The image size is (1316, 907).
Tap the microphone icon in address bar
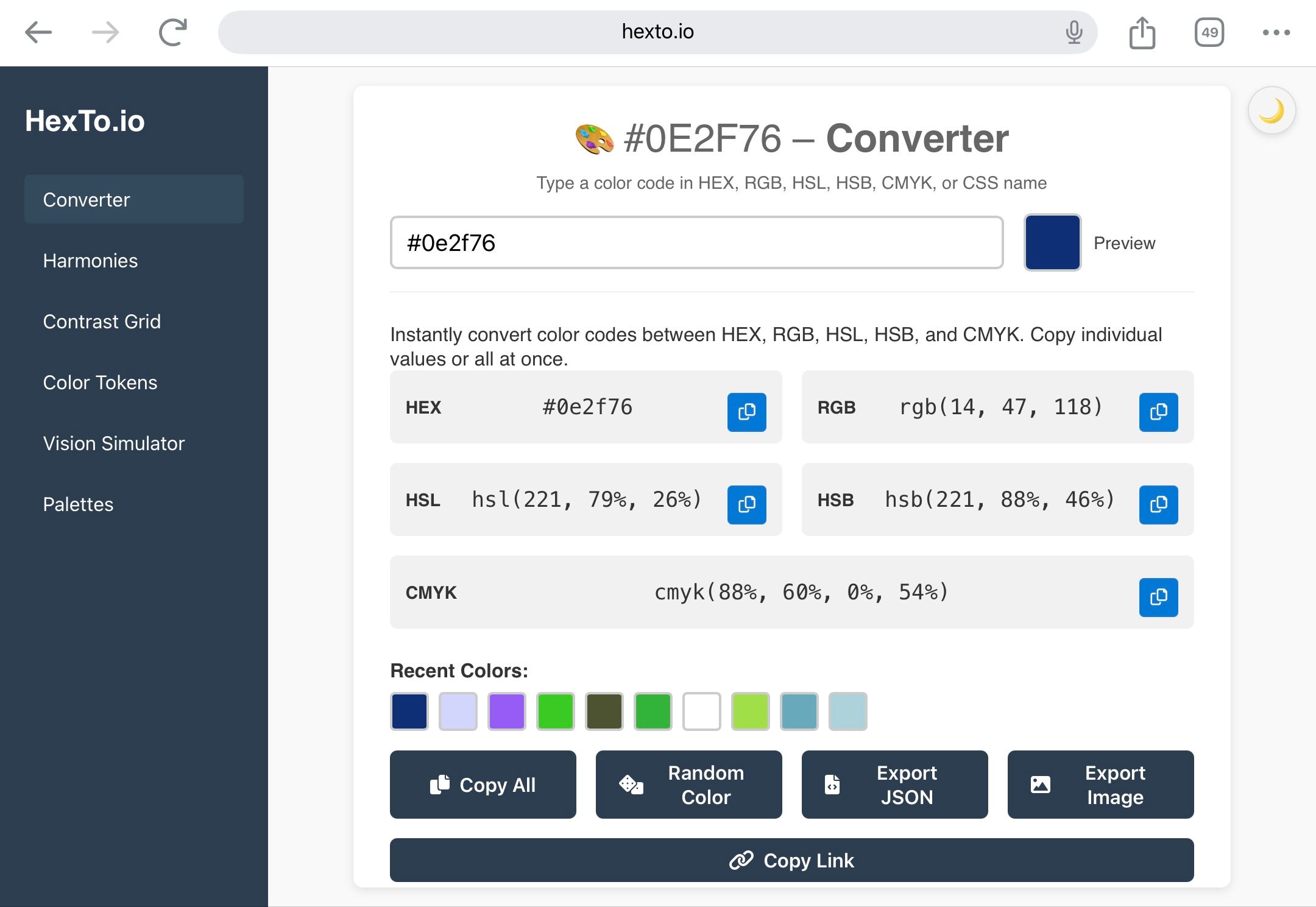coord(1074,32)
